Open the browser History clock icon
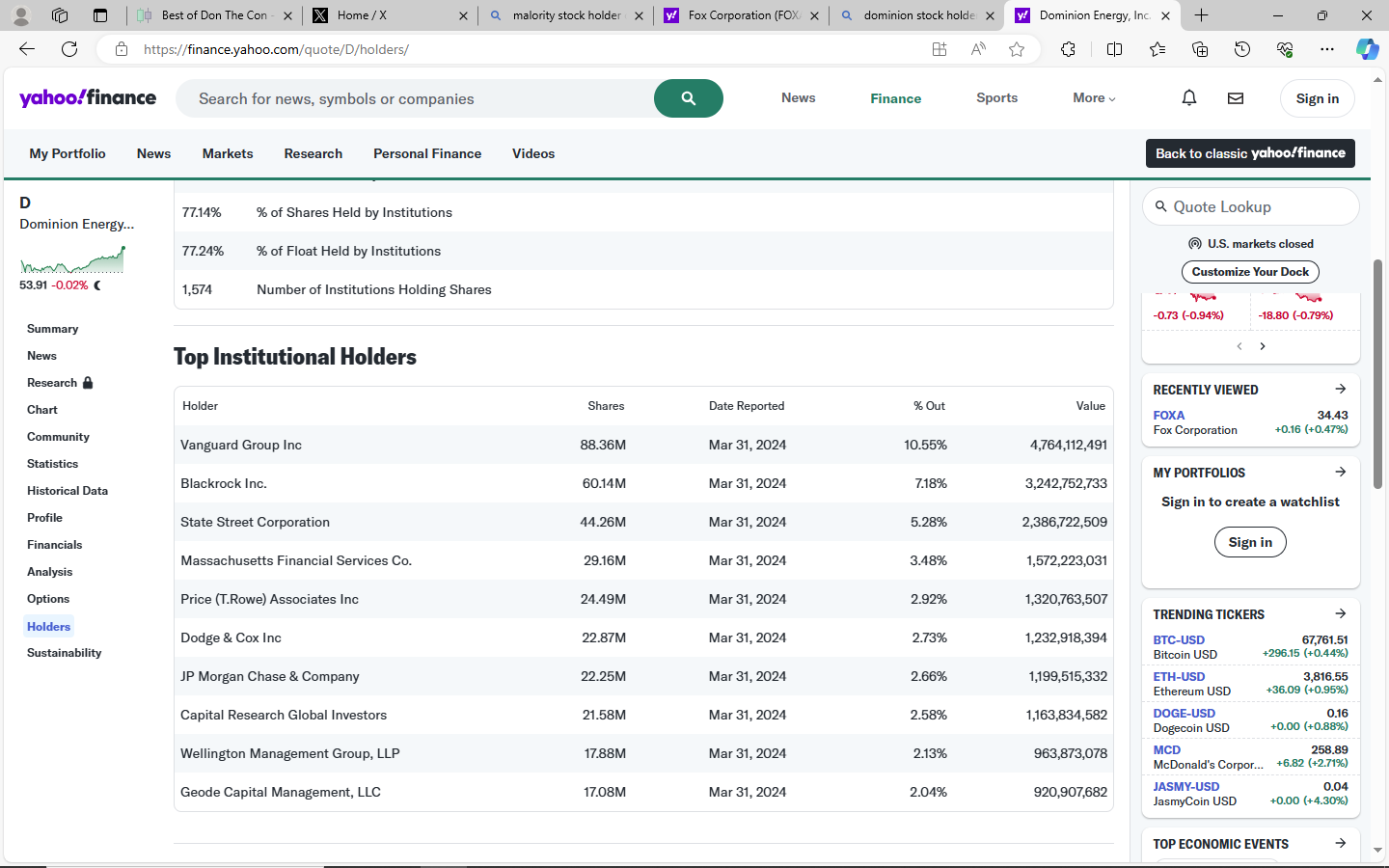The height and width of the screenshot is (868, 1389). (x=1242, y=49)
